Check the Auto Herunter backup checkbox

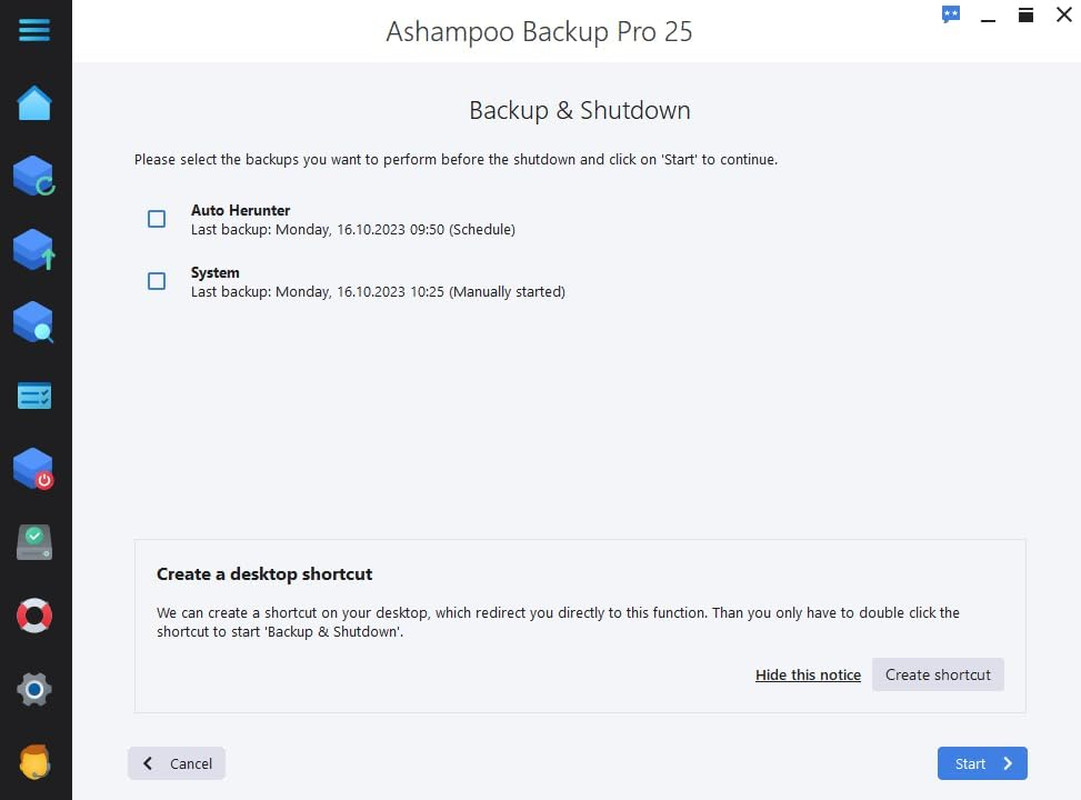click(x=157, y=219)
